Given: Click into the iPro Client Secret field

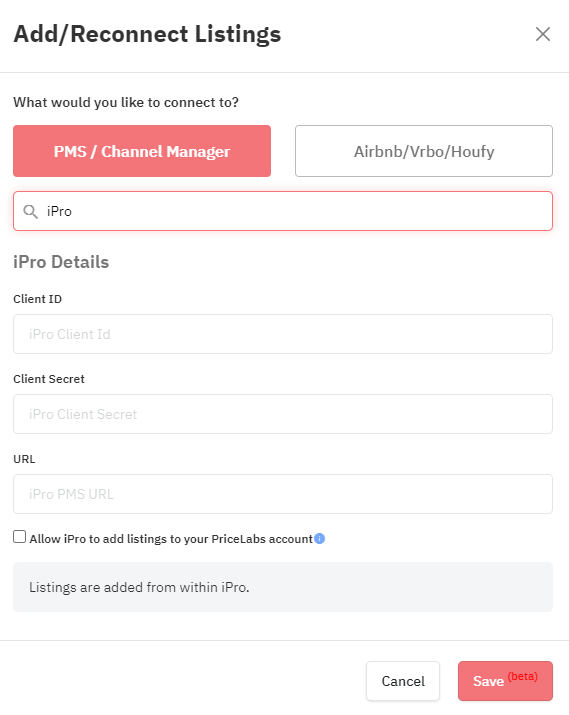Looking at the screenshot, I should point(283,414).
